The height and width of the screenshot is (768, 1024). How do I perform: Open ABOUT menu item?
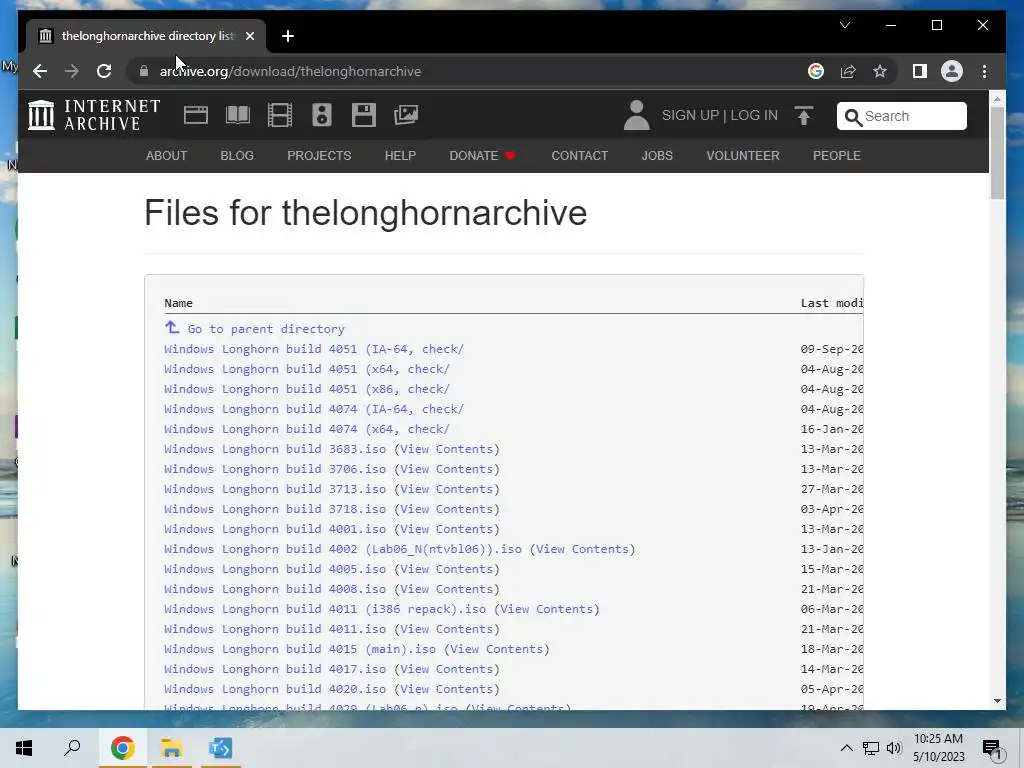point(166,155)
